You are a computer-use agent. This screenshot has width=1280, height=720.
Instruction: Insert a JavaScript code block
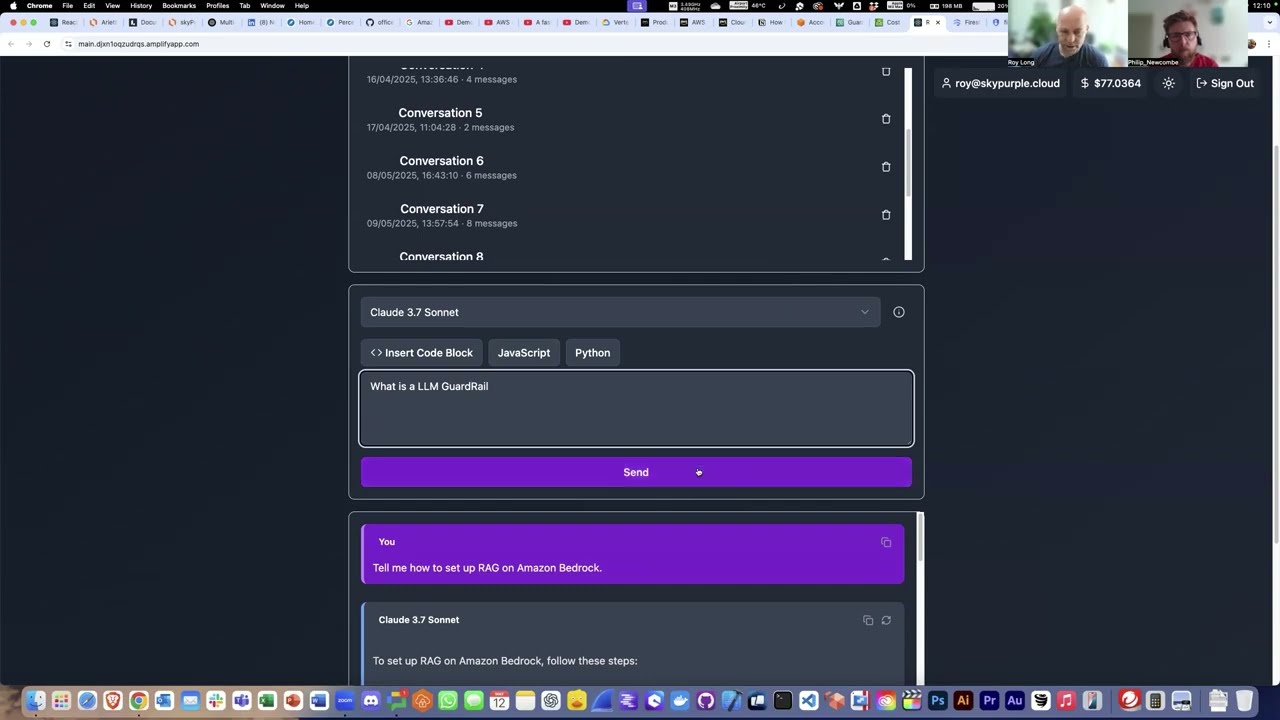point(524,353)
